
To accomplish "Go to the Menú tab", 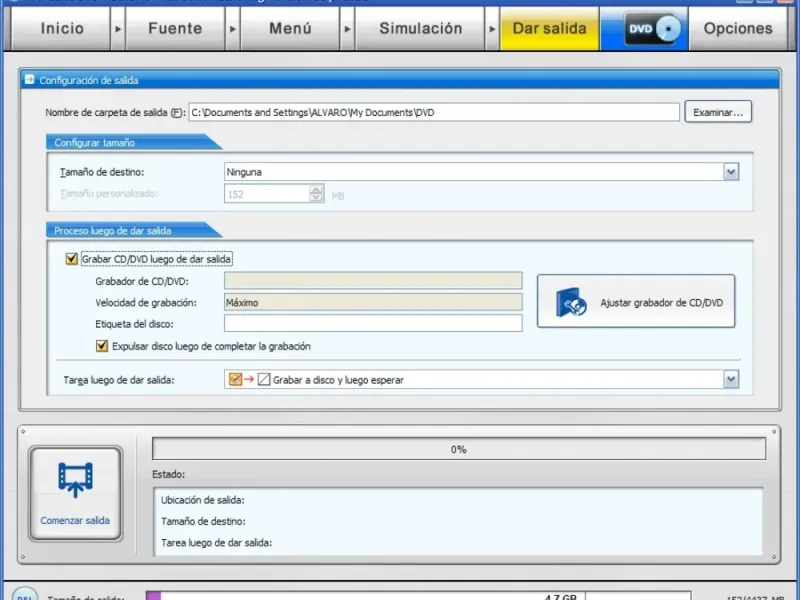I will pyautogui.click(x=290, y=29).
